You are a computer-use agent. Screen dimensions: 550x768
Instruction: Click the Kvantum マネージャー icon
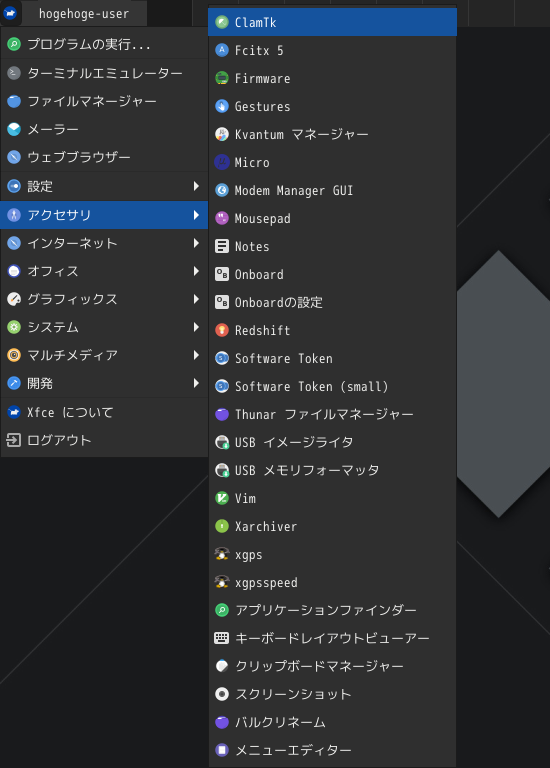(x=222, y=134)
